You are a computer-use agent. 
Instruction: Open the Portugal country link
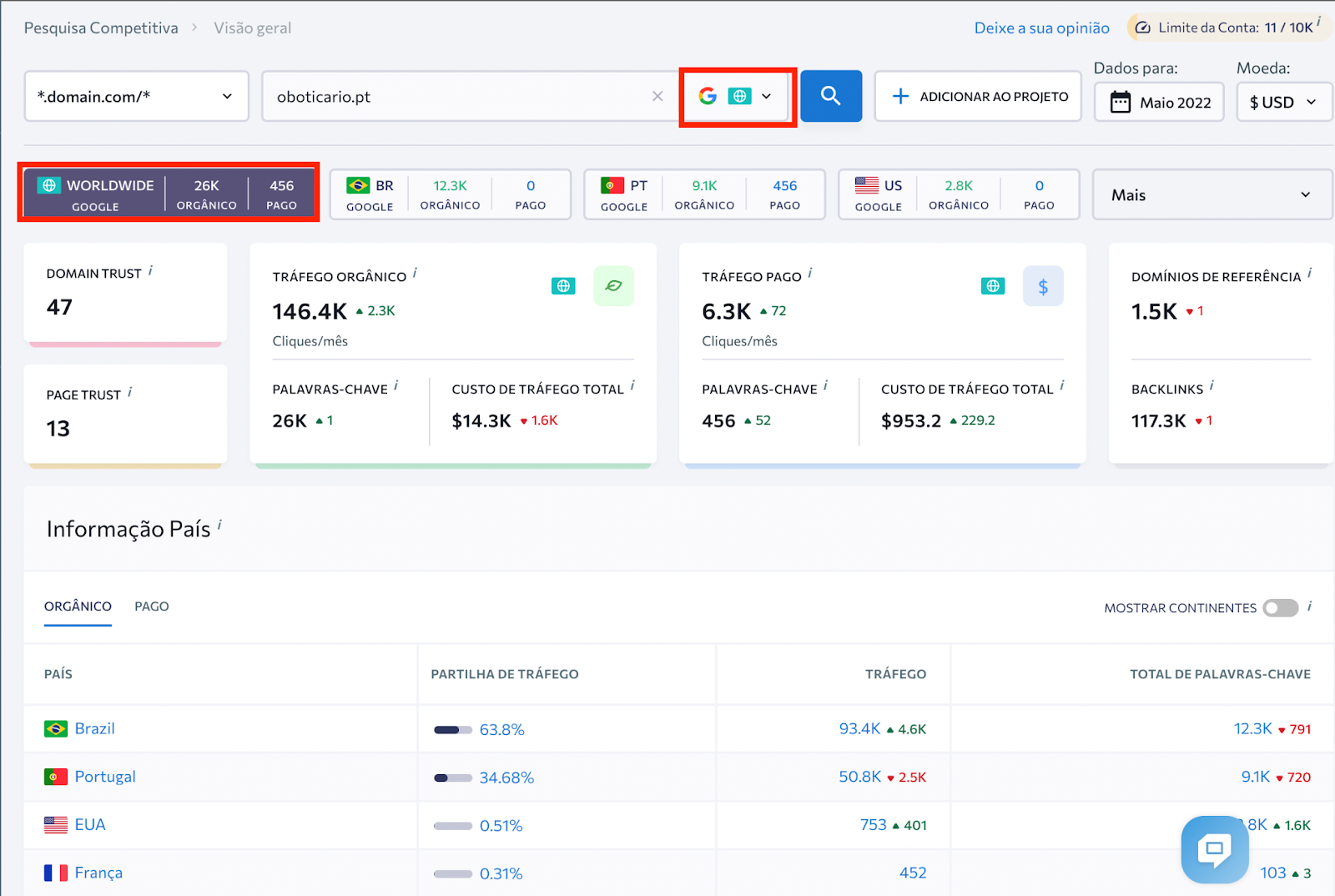(x=105, y=777)
